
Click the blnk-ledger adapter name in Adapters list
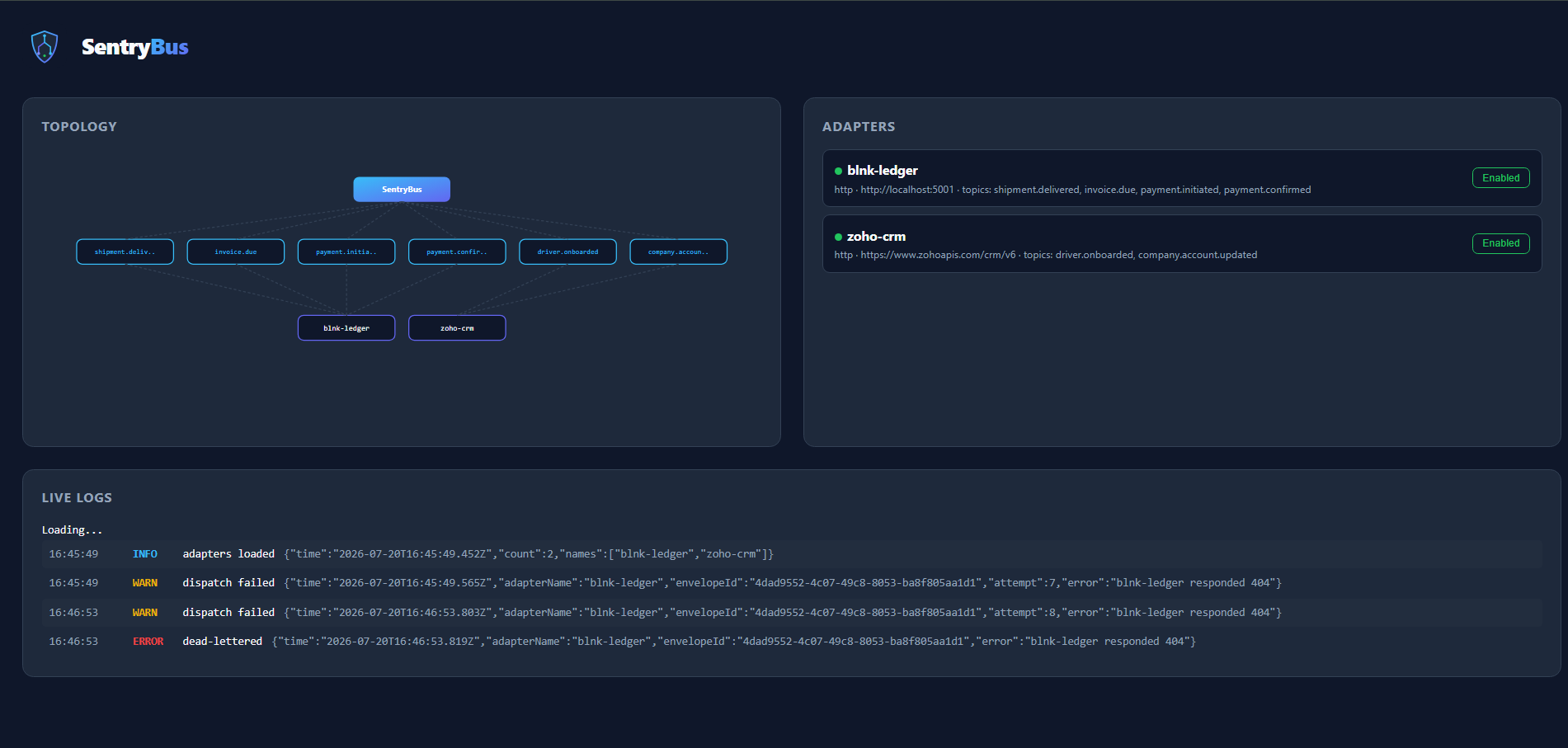tap(882, 170)
